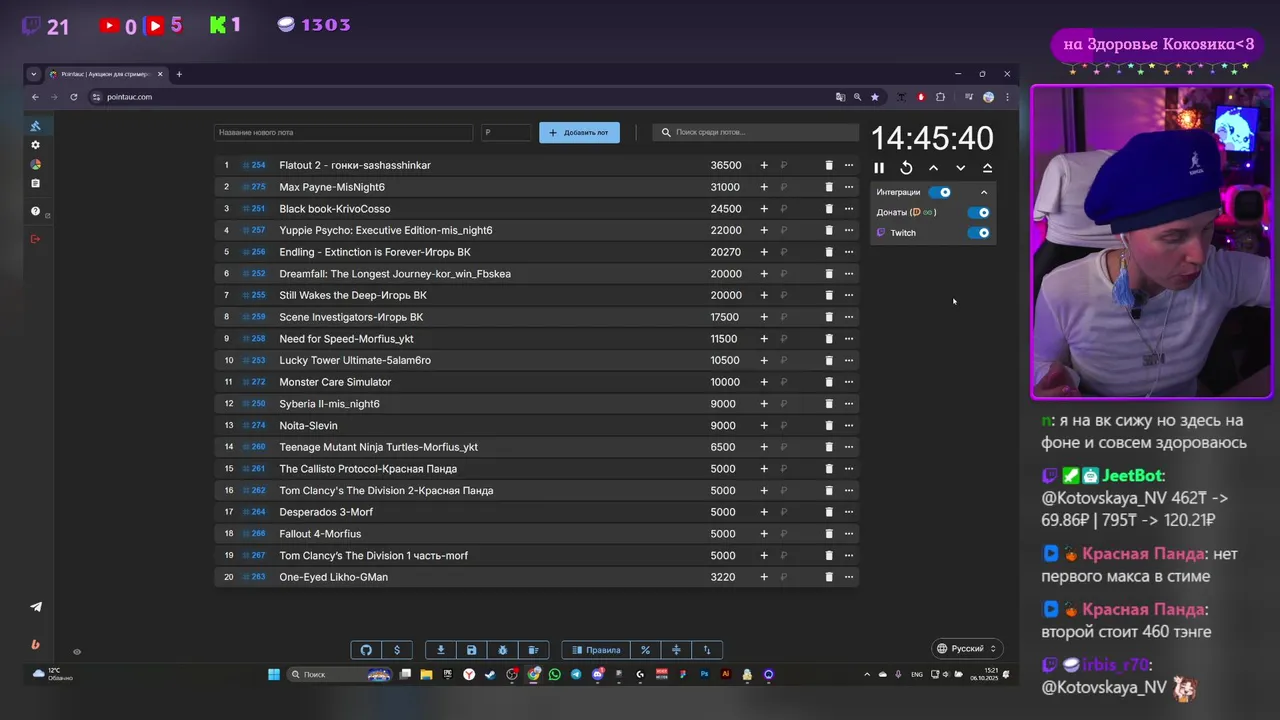Reset the auction timer

click(x=906, y=168)
